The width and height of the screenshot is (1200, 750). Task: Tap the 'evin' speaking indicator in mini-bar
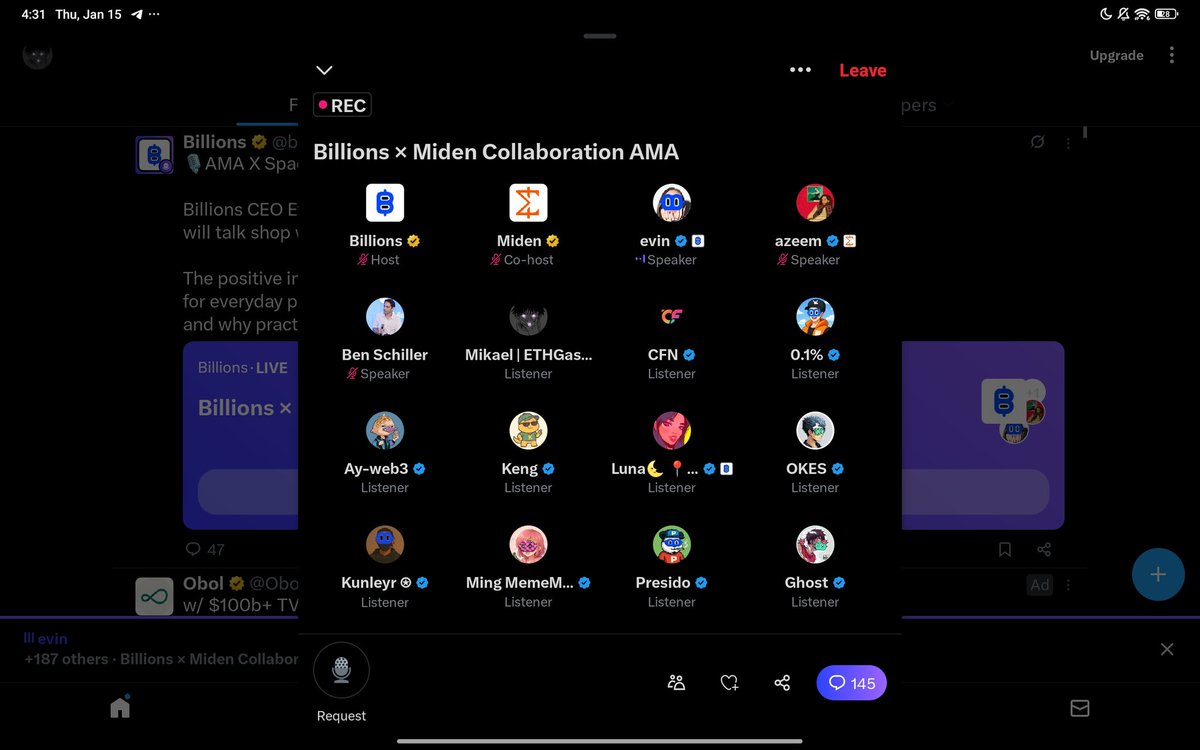click(x=46, y=638)
